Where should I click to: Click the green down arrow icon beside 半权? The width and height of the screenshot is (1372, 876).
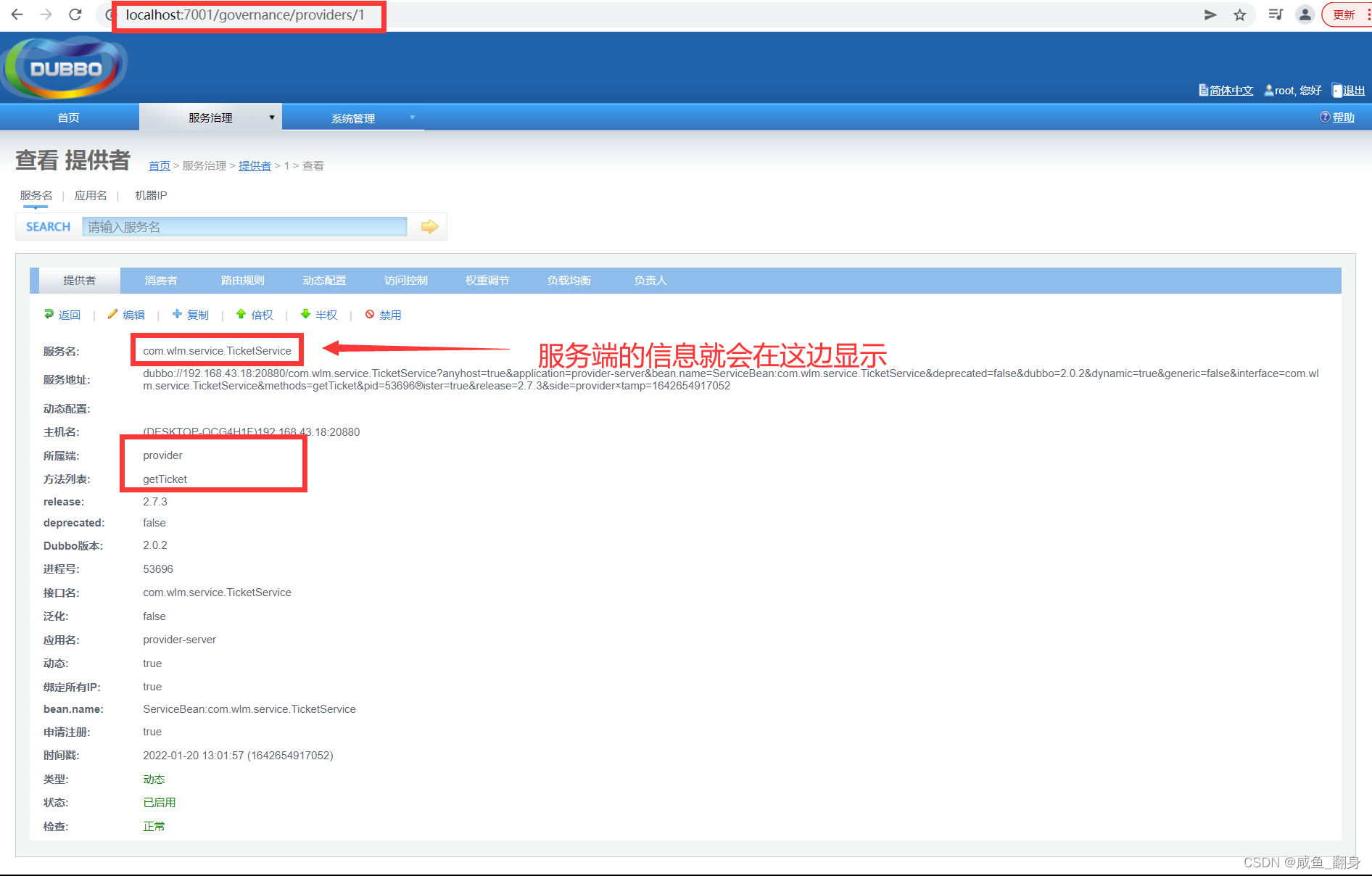point(305,314)
